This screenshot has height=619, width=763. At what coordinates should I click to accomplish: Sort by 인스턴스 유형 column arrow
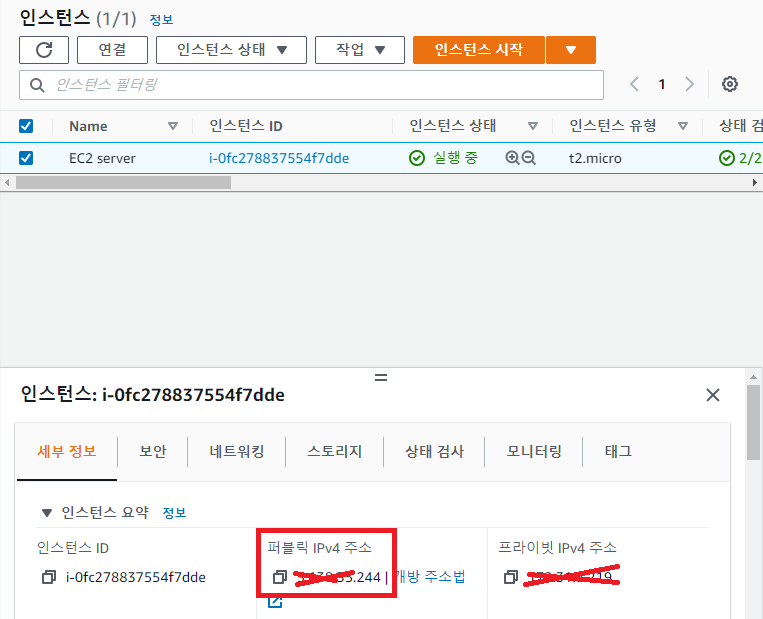point(683,126)
